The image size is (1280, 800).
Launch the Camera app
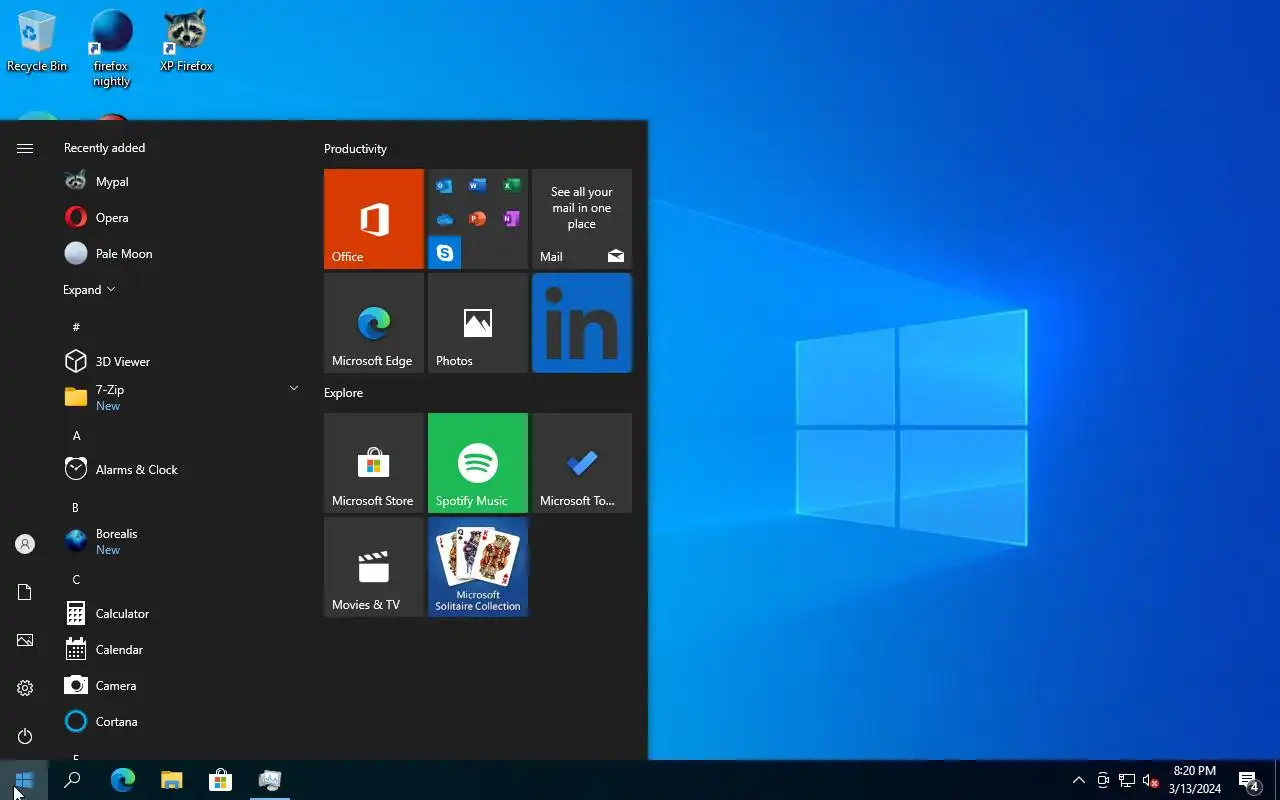pos(182,686)
